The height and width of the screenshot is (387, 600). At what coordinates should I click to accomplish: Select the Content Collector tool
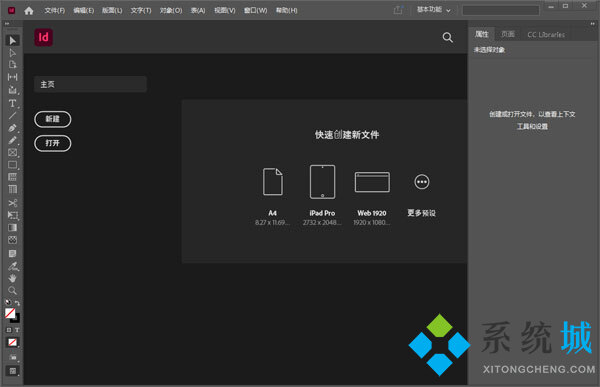12,90
